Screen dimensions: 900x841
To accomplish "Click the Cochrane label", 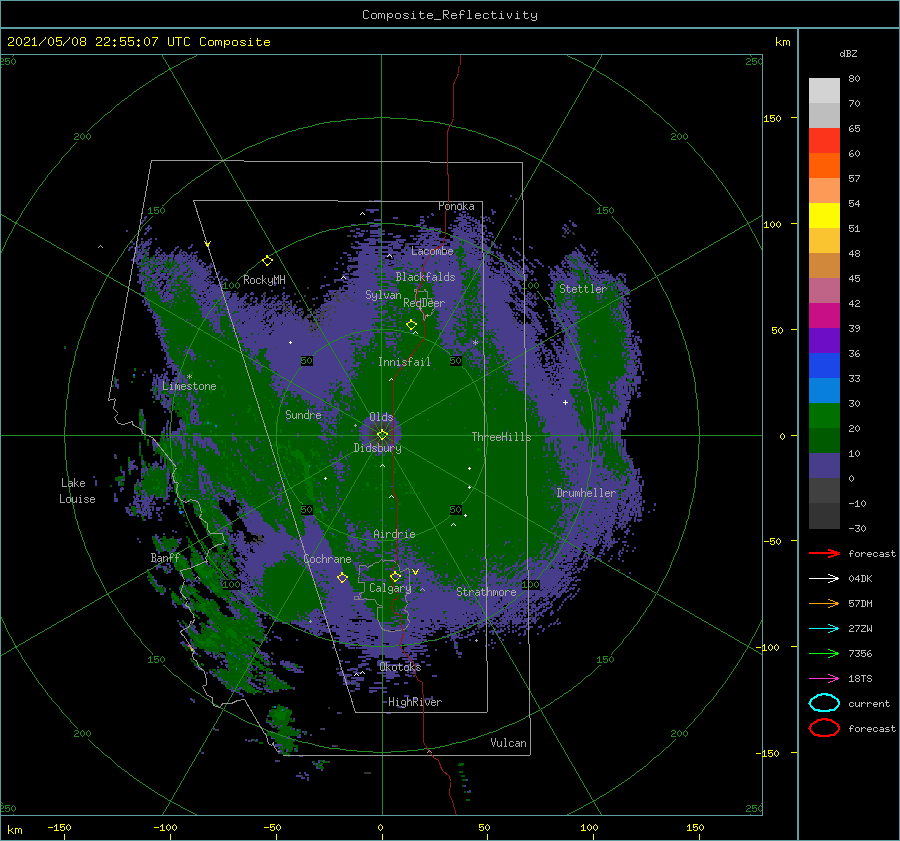I will coord(327,559).
